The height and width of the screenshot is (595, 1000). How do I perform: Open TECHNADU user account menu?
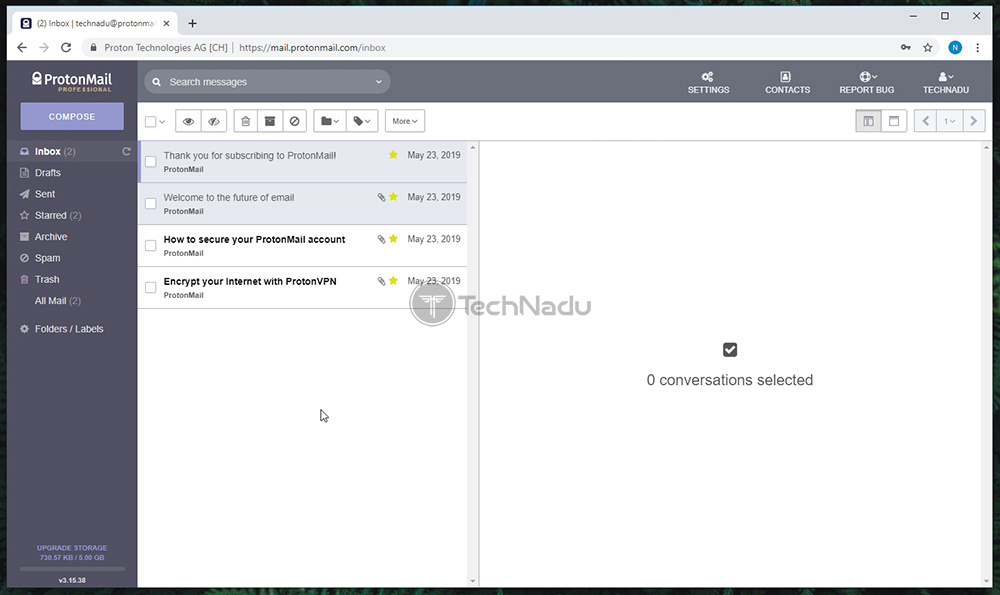click(x=946, y=83)
